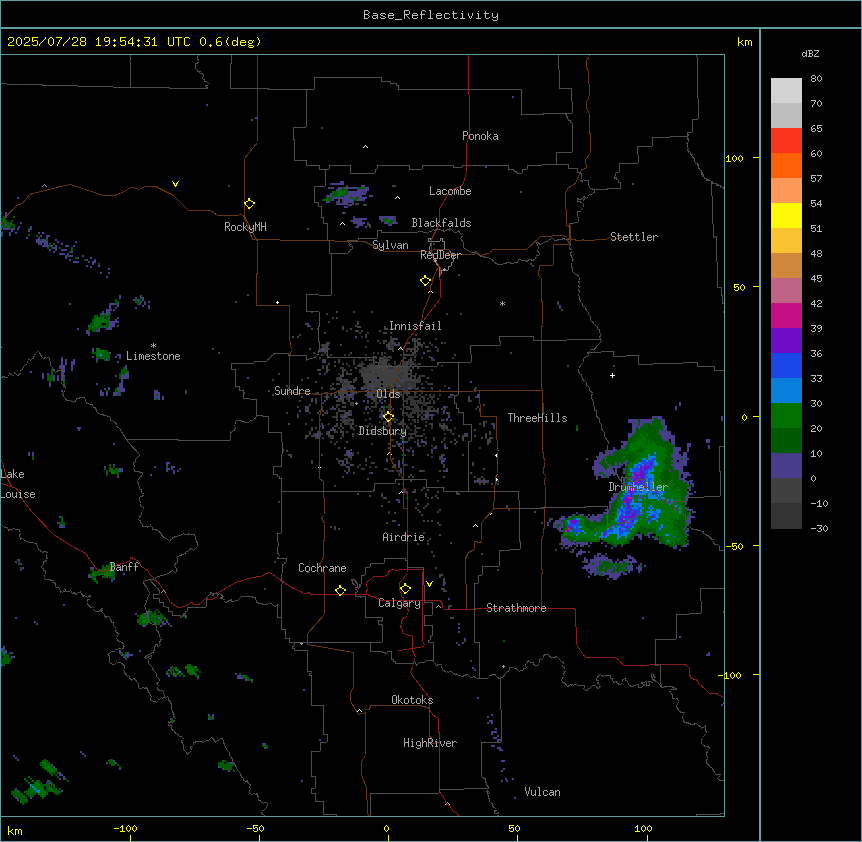The width and height of the screenshot is (862, 842).
Task: Select the Olds label
Action: coord(388,394)
